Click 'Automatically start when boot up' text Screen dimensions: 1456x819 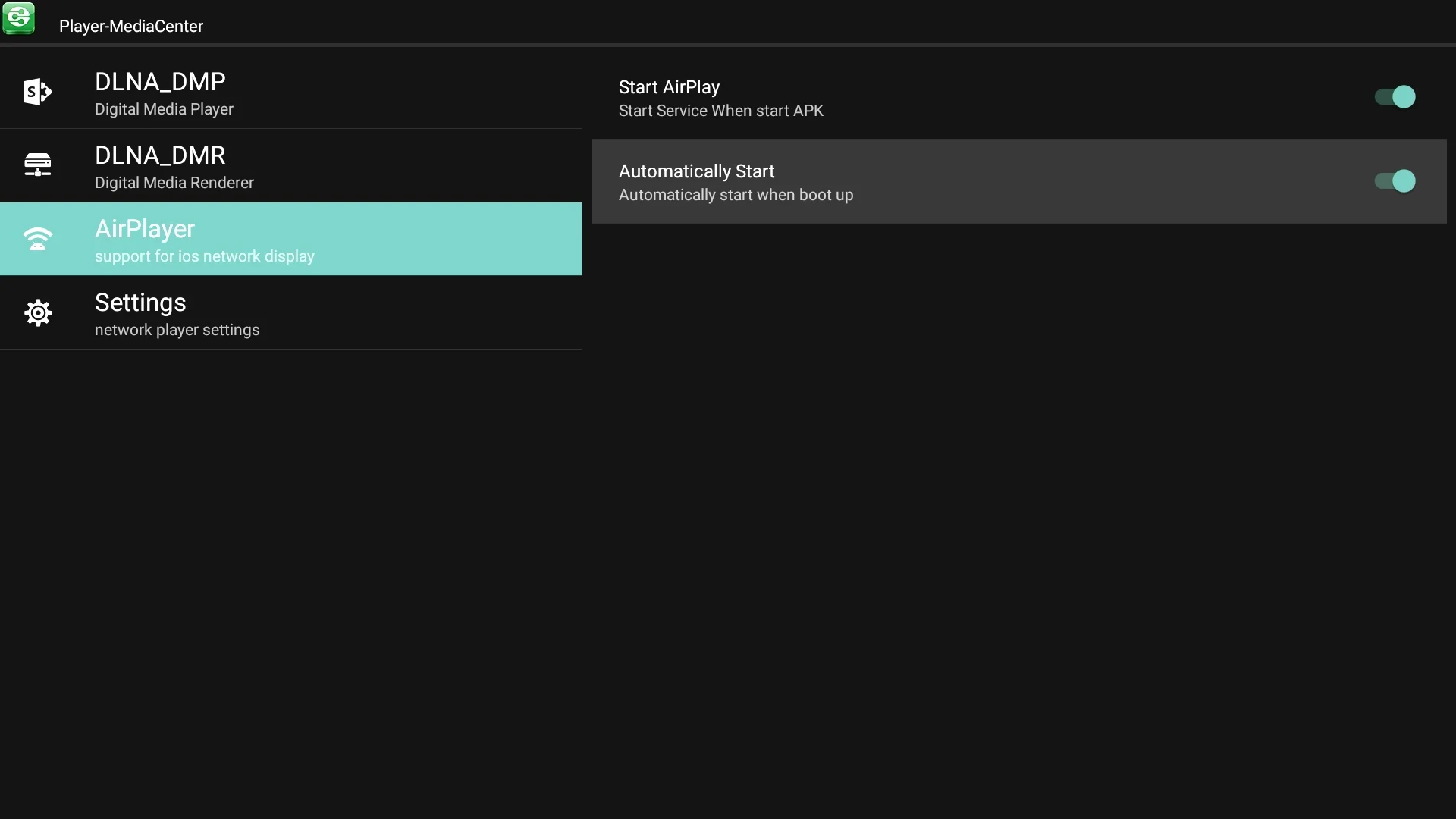736,195
